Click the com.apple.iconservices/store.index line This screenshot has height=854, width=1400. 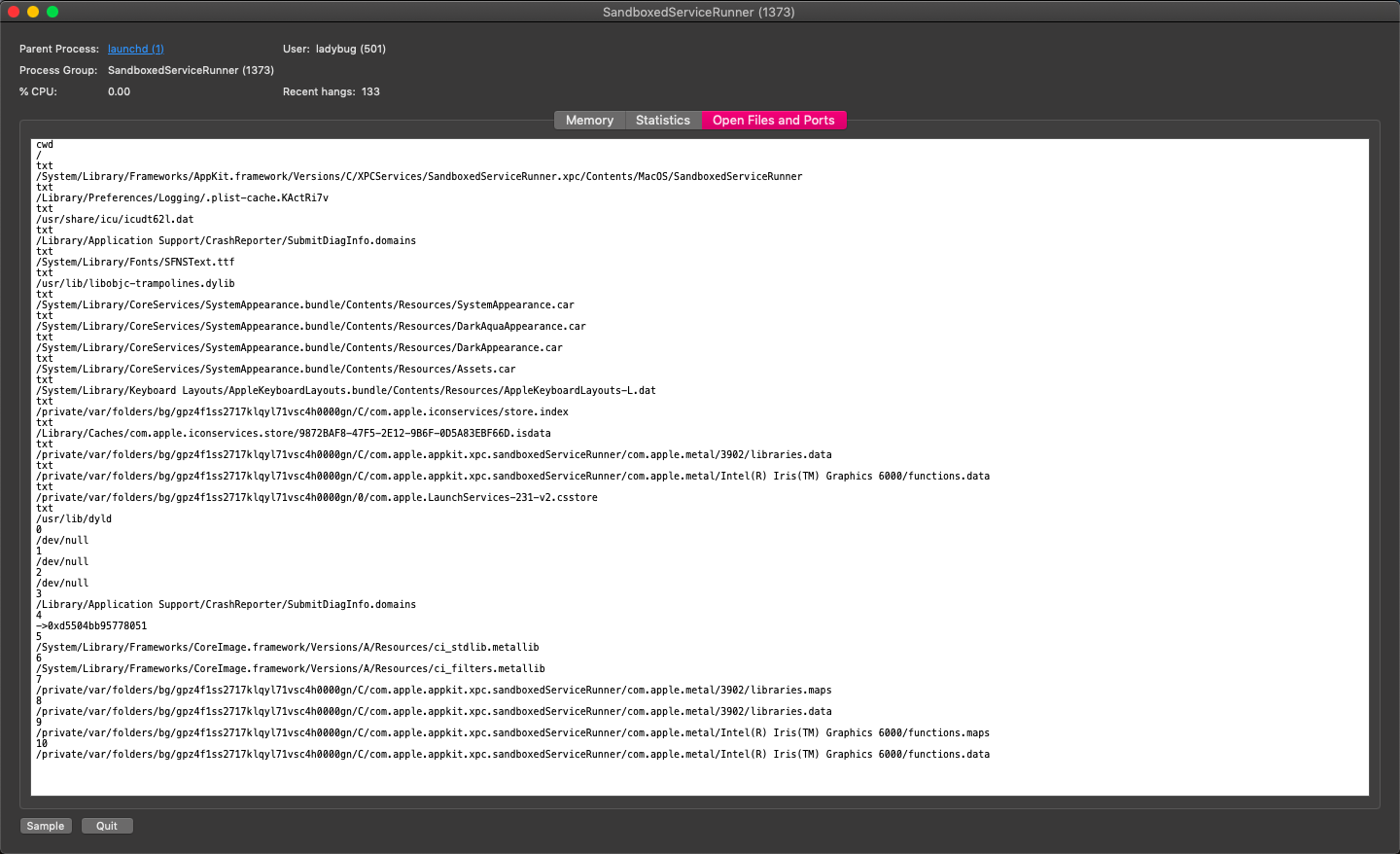pos(302,412)
